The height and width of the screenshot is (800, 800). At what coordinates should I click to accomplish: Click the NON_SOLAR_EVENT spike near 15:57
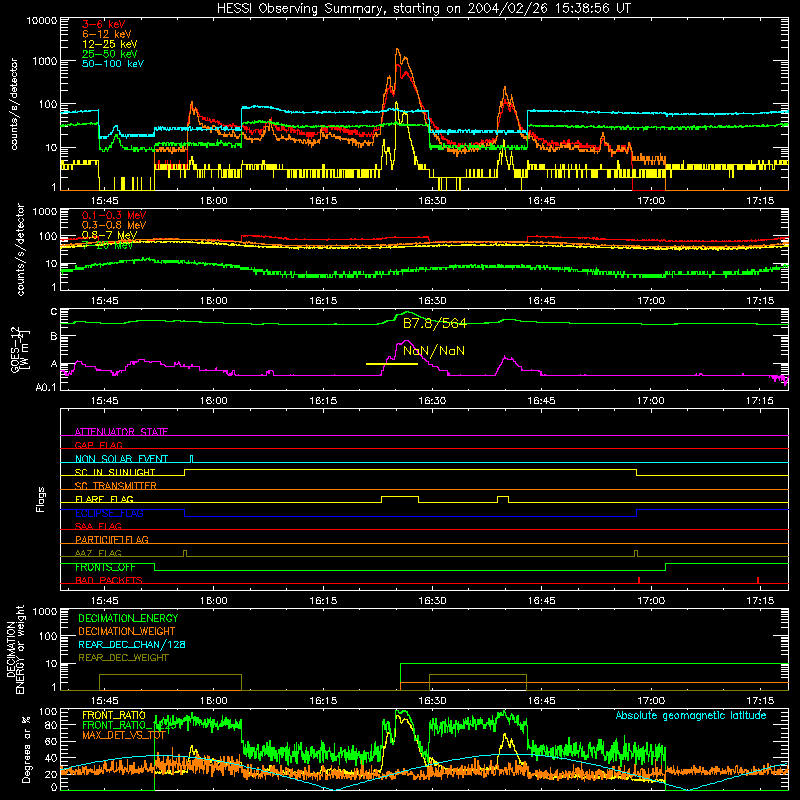click(192, 459)
